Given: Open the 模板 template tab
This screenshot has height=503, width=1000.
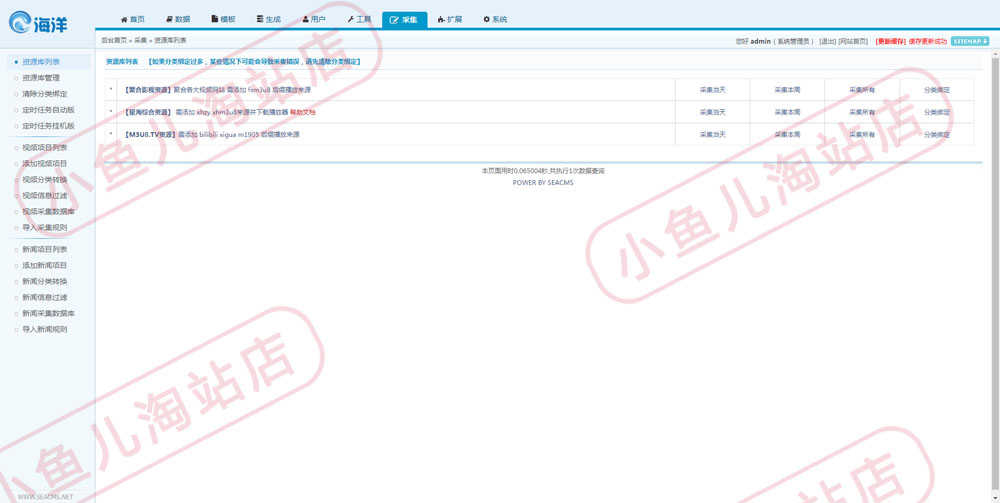Looking at the screenshot, I should pyautogui.click(x=223, y=19).
